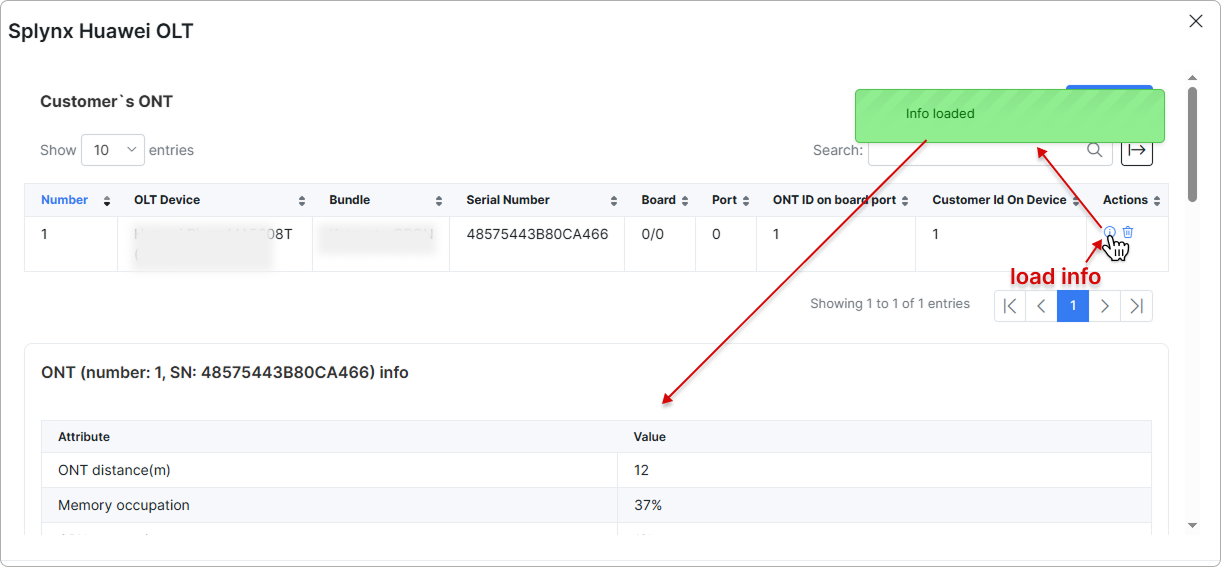The image size is (1221, 567).
Task: Dismiss the Info loaded notification
Action: 1010,115
